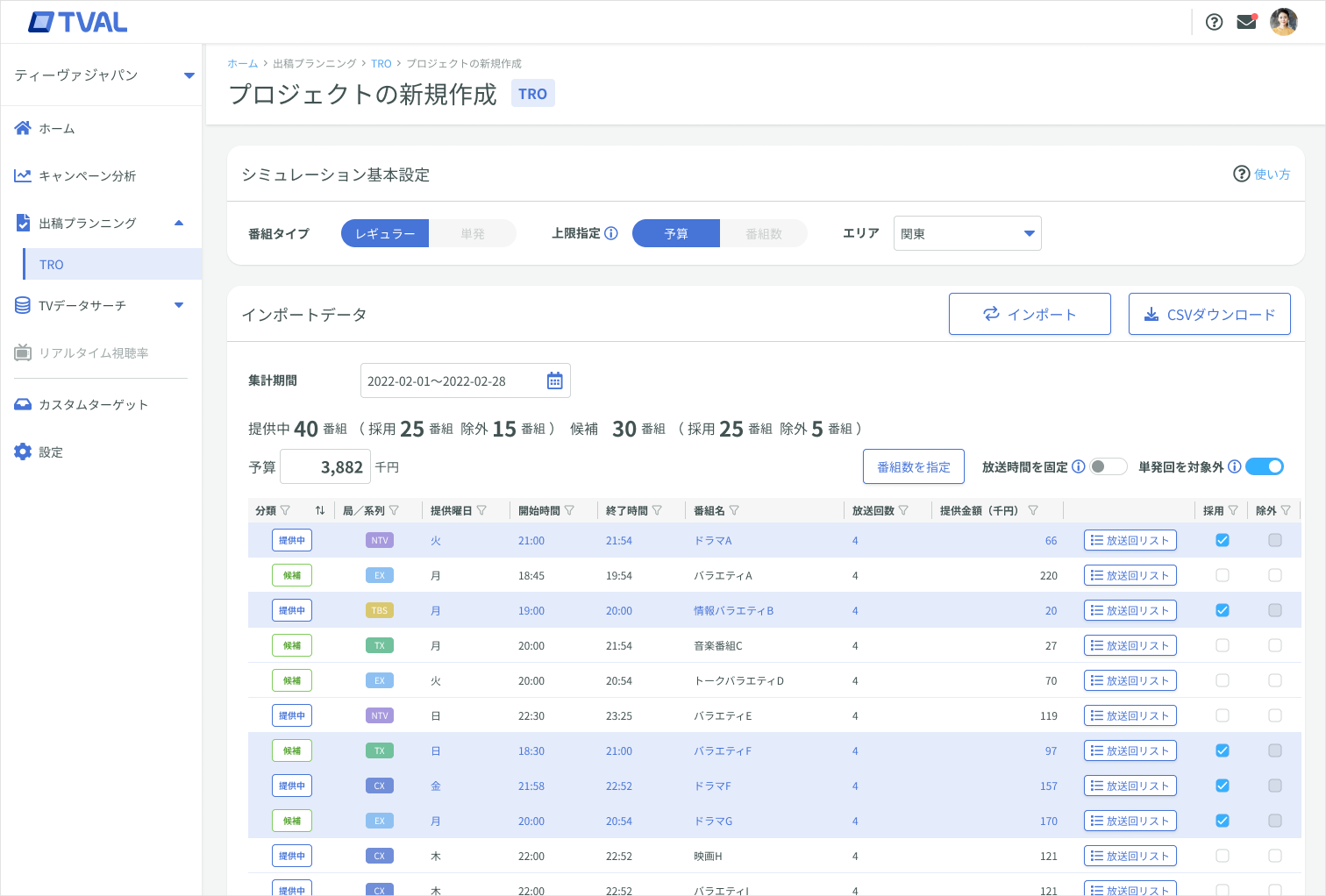The image size is (1326, 896).
Task: Click the profile avatar photo
Action: [1283, 22]
